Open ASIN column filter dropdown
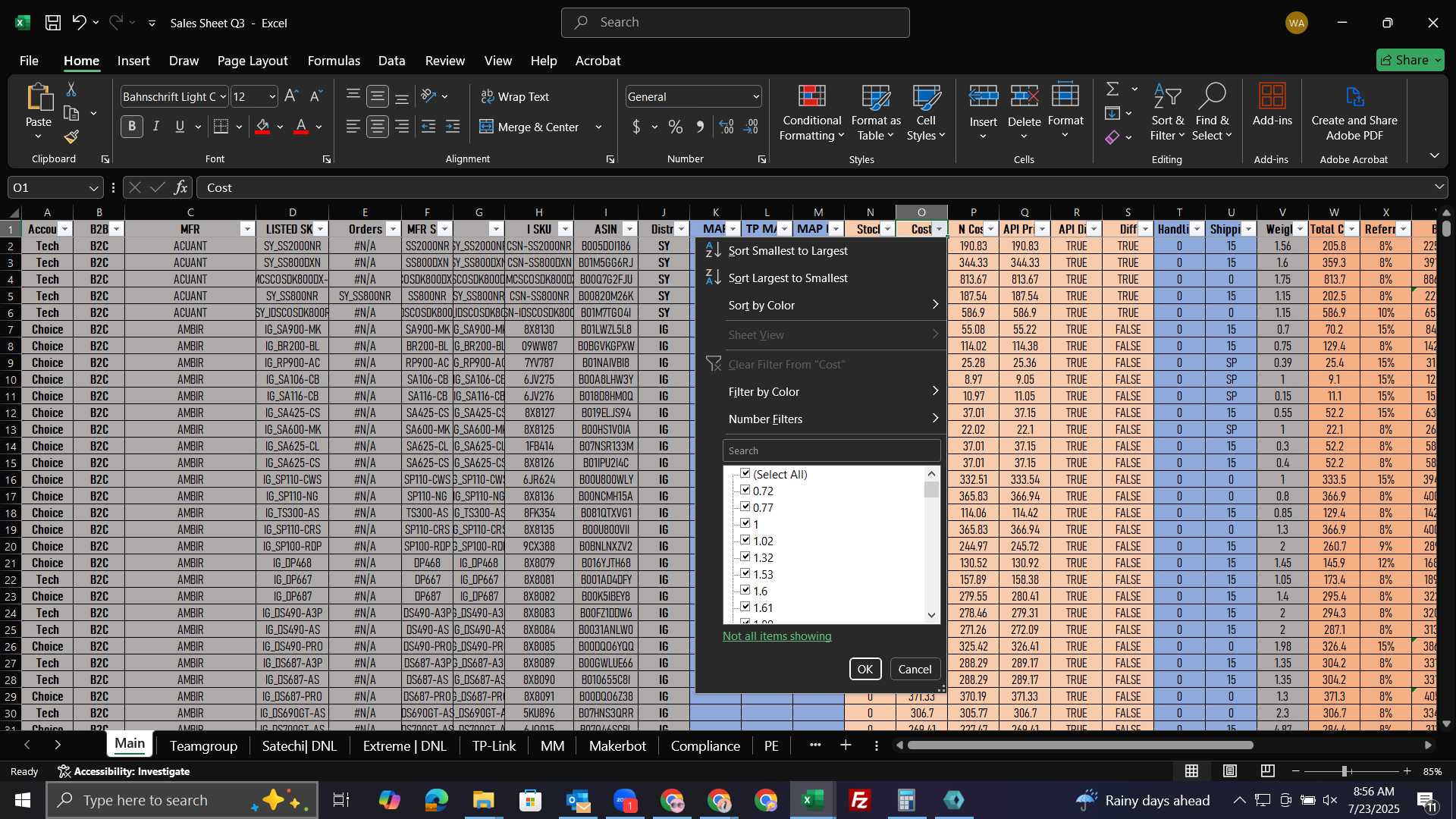This screenshot has width=1456, height=819. coord(629,229)
